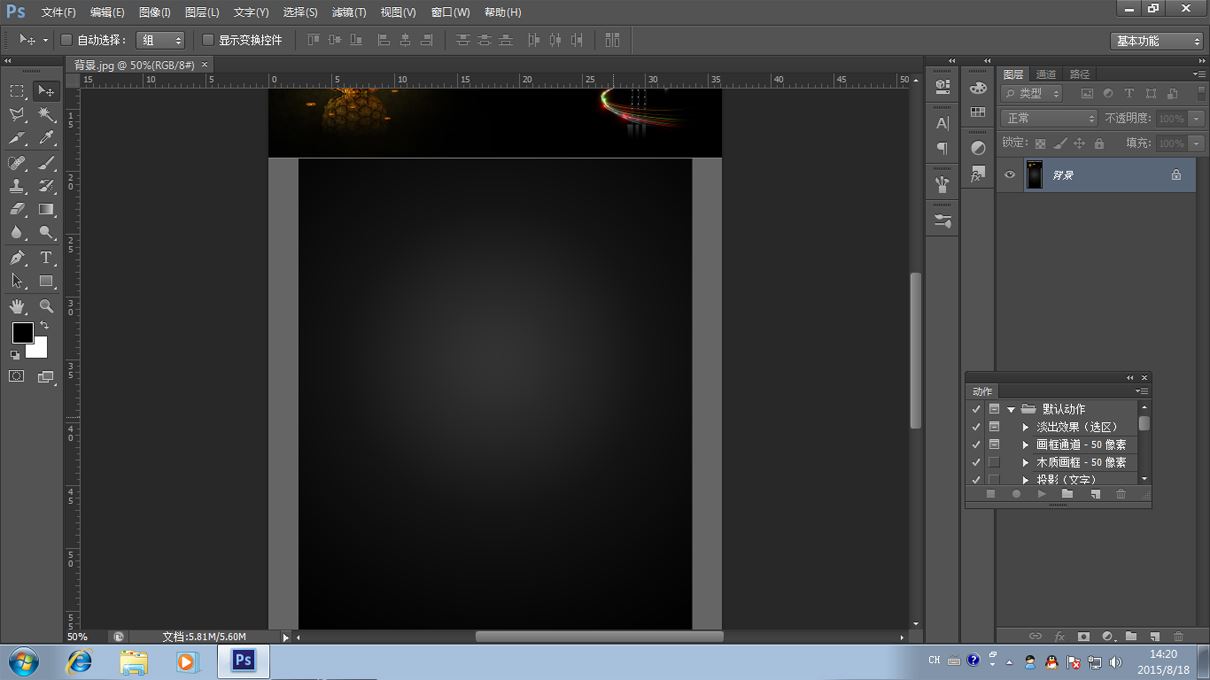Select the Horizontal Type tool
The width and height of the screenshot is (1210, 680).
pos(46,258)
